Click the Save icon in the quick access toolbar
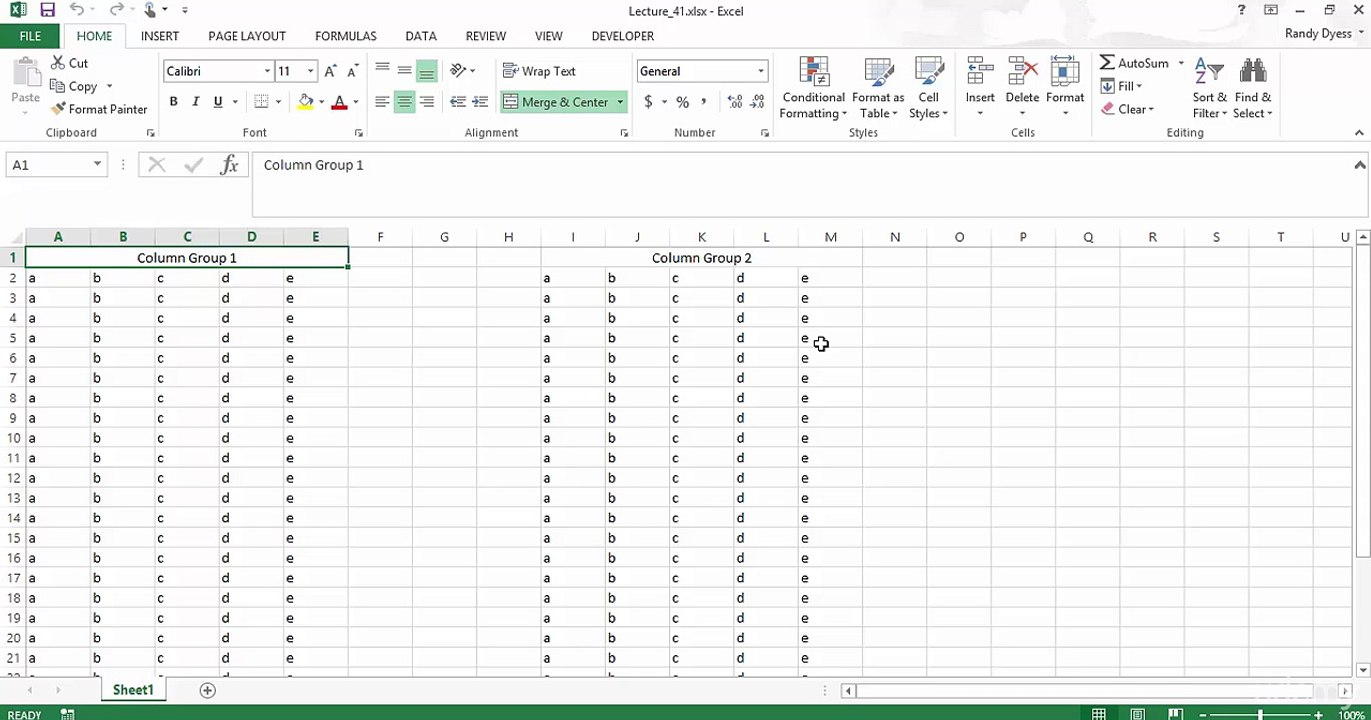Viewport: 1371px width, 720px height. tap(47, 10)
